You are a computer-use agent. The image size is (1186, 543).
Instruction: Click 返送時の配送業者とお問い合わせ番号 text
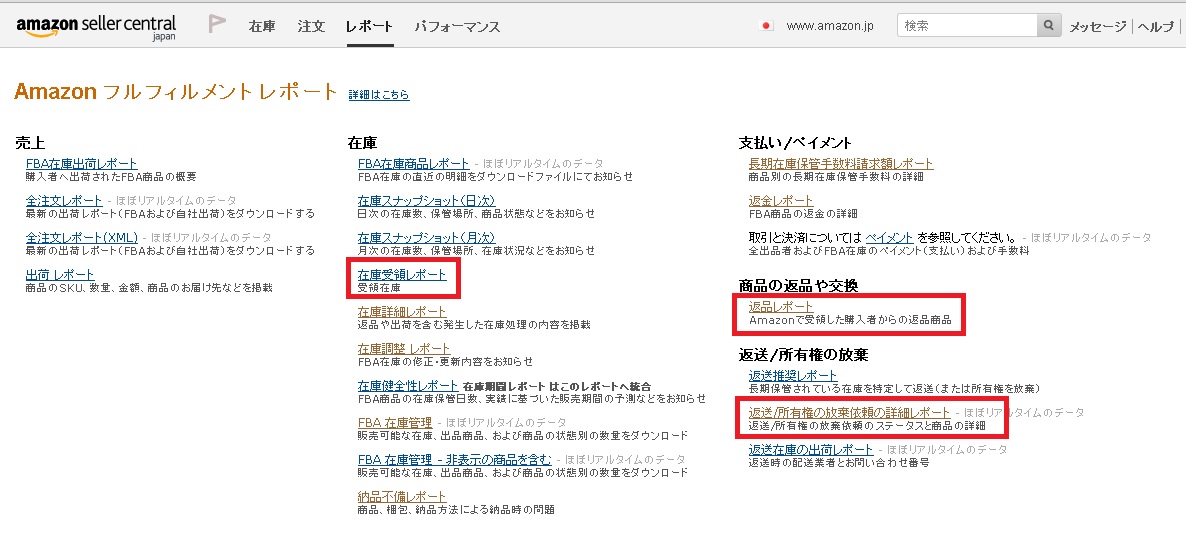(x=839, y=463)
